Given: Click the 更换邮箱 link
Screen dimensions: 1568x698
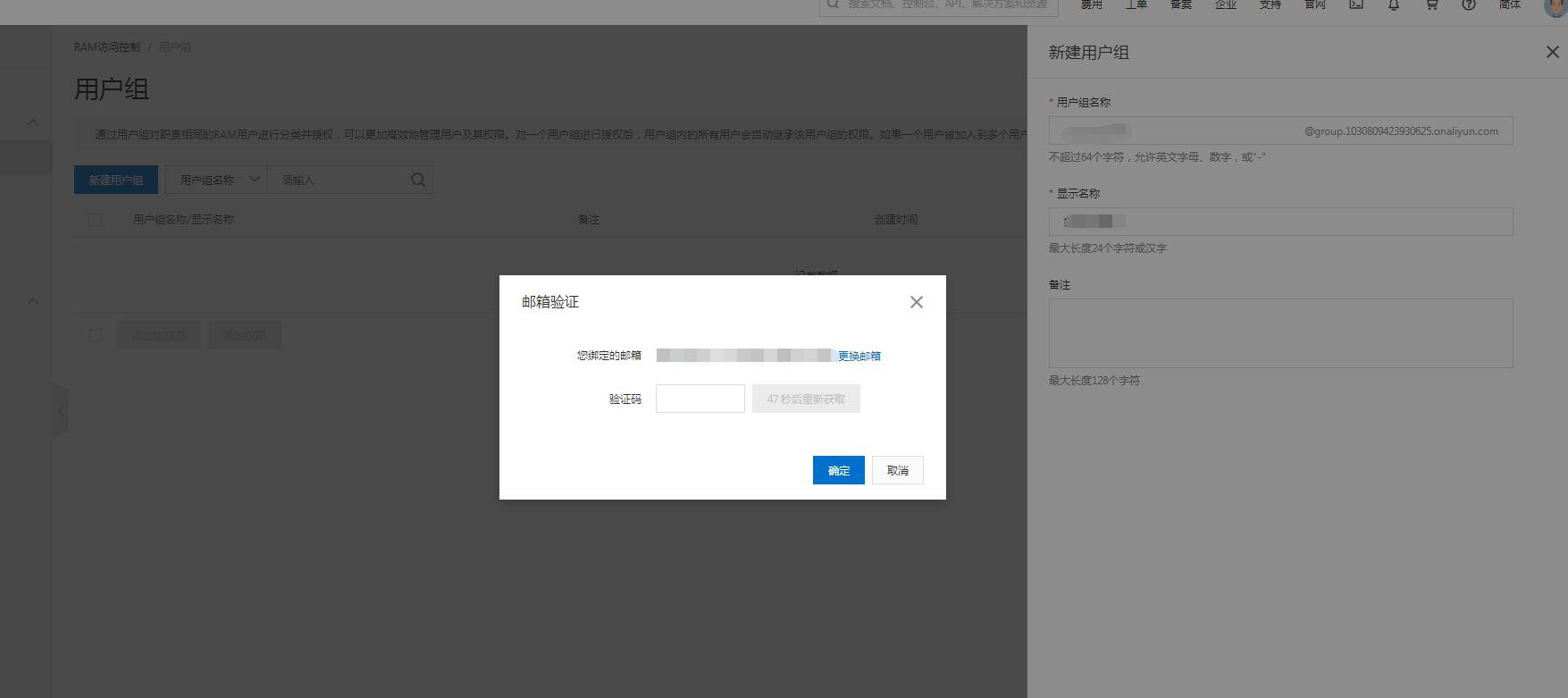Looking at the screenshot, I should tap(859, 356).
